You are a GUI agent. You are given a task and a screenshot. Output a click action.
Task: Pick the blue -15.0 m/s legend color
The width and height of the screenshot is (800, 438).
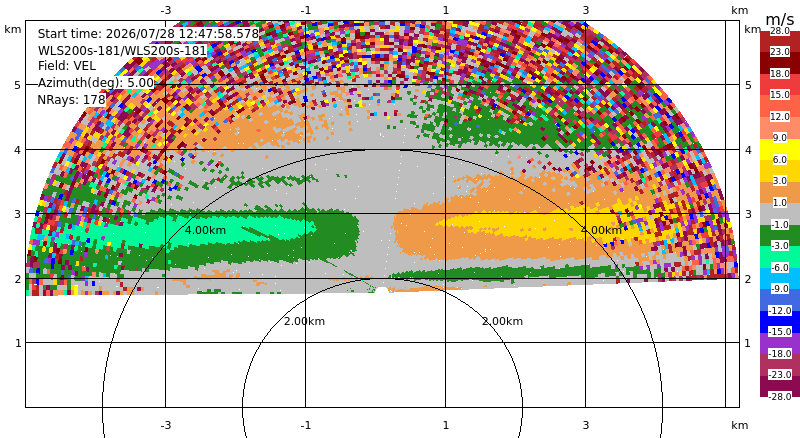pos(780,321)
